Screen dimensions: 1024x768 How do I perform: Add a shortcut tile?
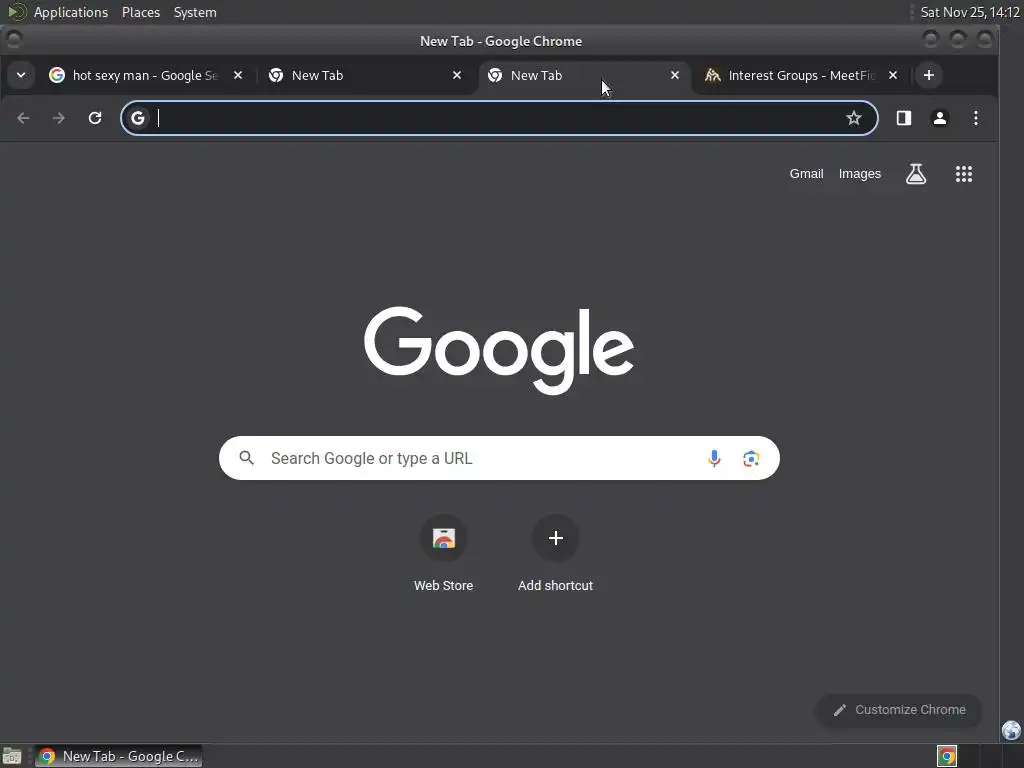click(x=556, y=554)
